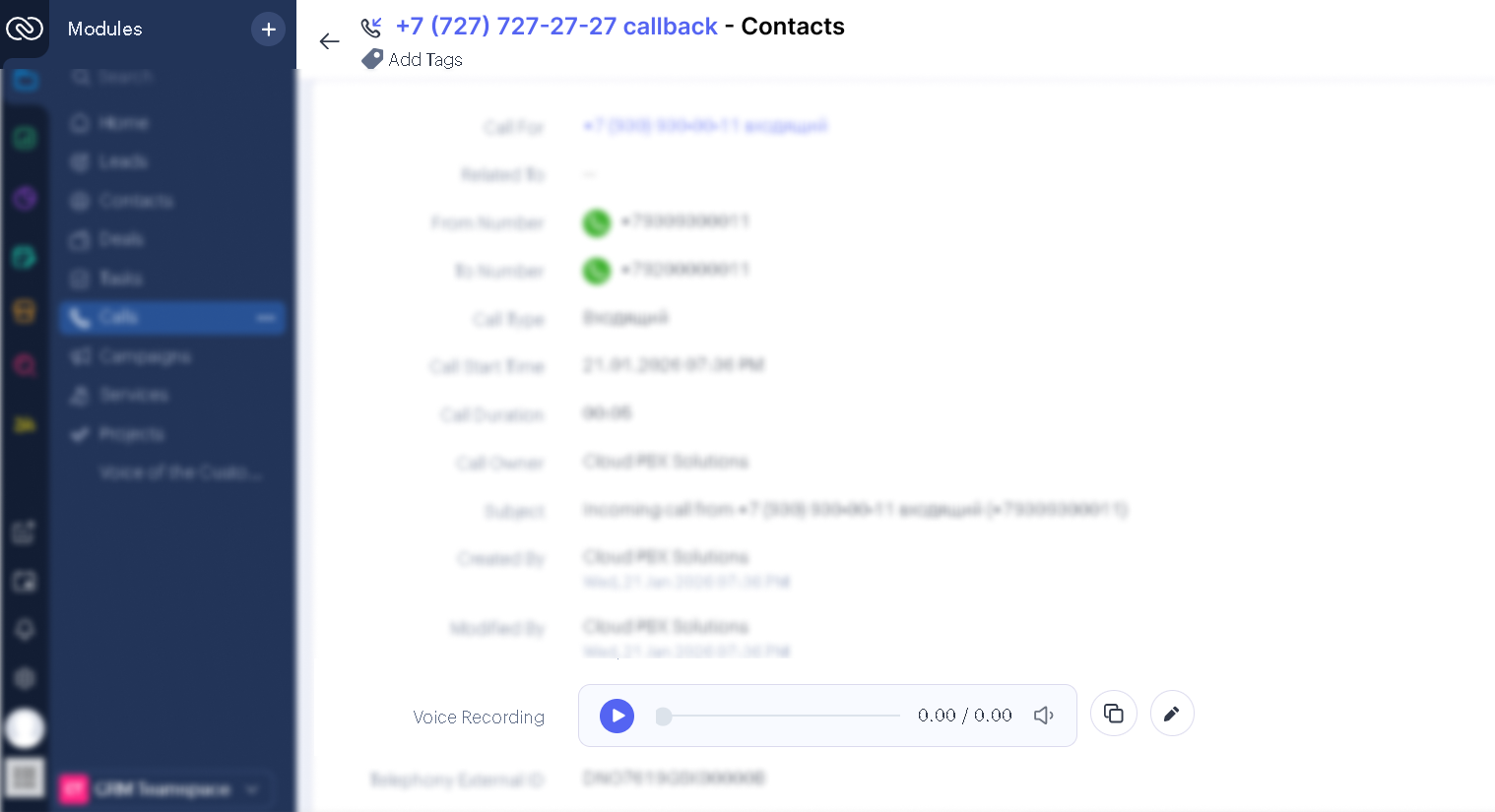Click green phone icon beside From Number
The image size is (1495, 812).
(596, 223)
